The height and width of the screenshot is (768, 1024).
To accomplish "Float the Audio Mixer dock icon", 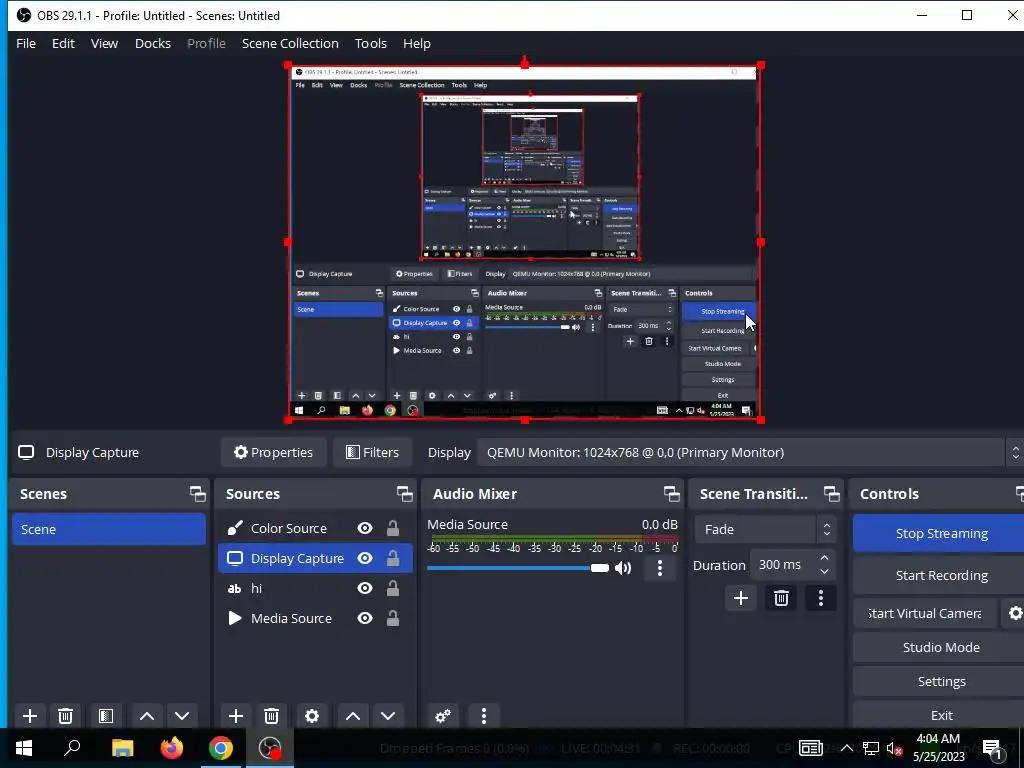I will (x=671, y=494).
